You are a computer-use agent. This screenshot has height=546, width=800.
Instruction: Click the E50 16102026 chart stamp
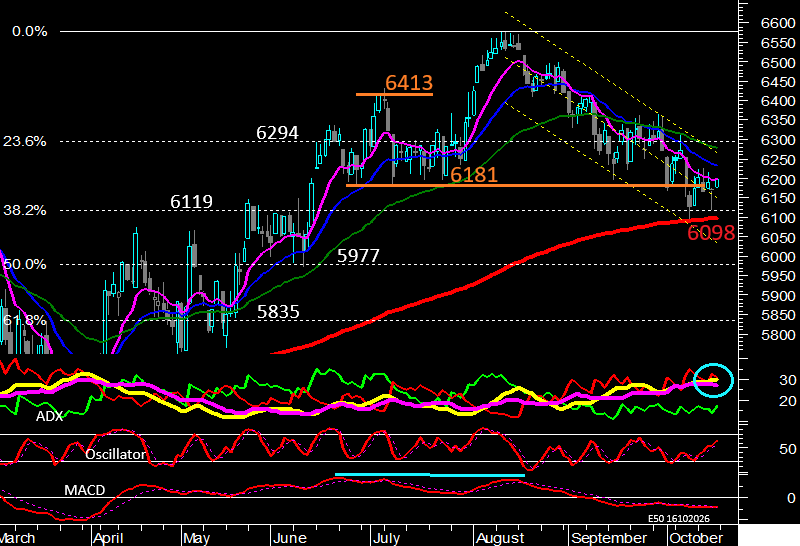(x=679, y=518)
